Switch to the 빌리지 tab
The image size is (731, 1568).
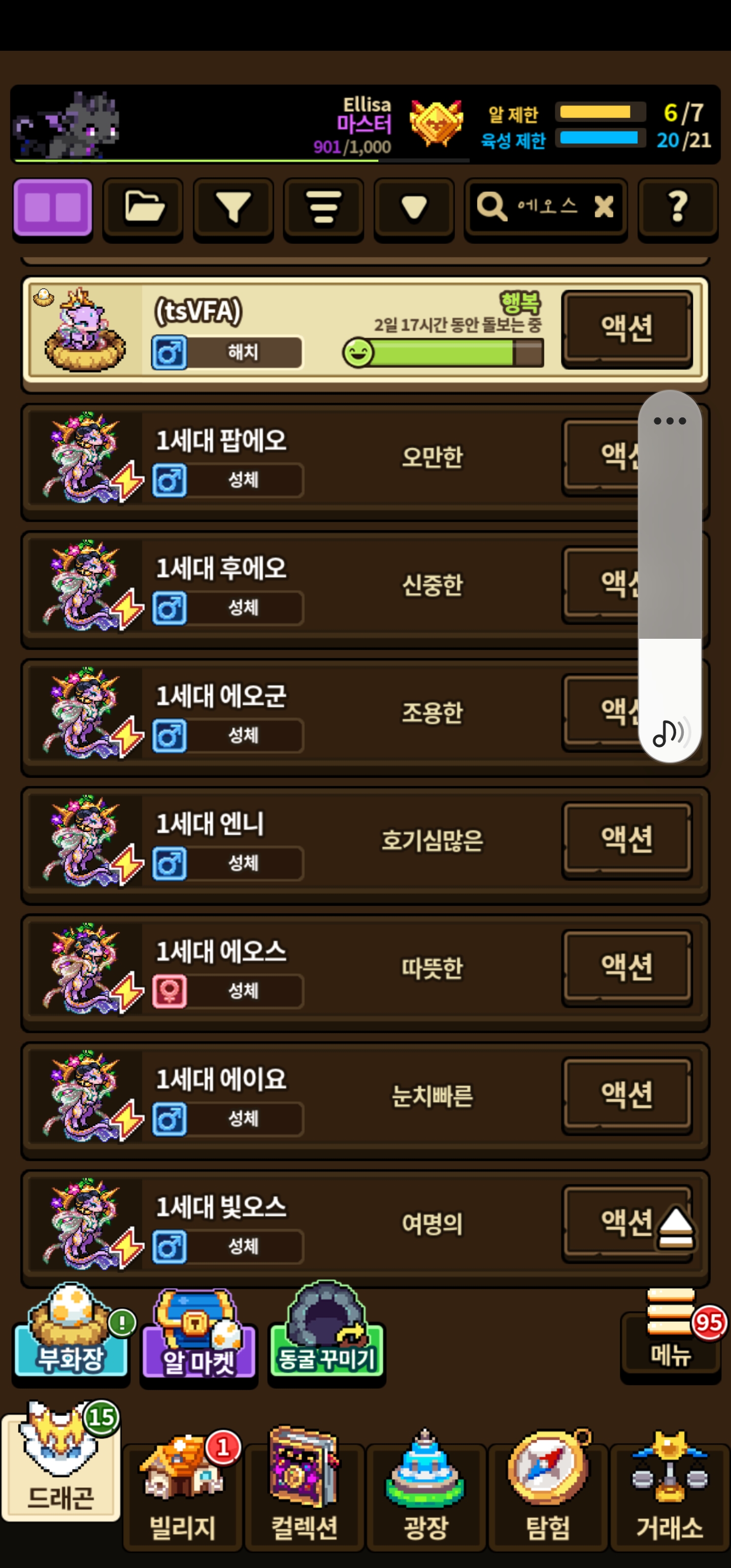[x=182, y=1492]
